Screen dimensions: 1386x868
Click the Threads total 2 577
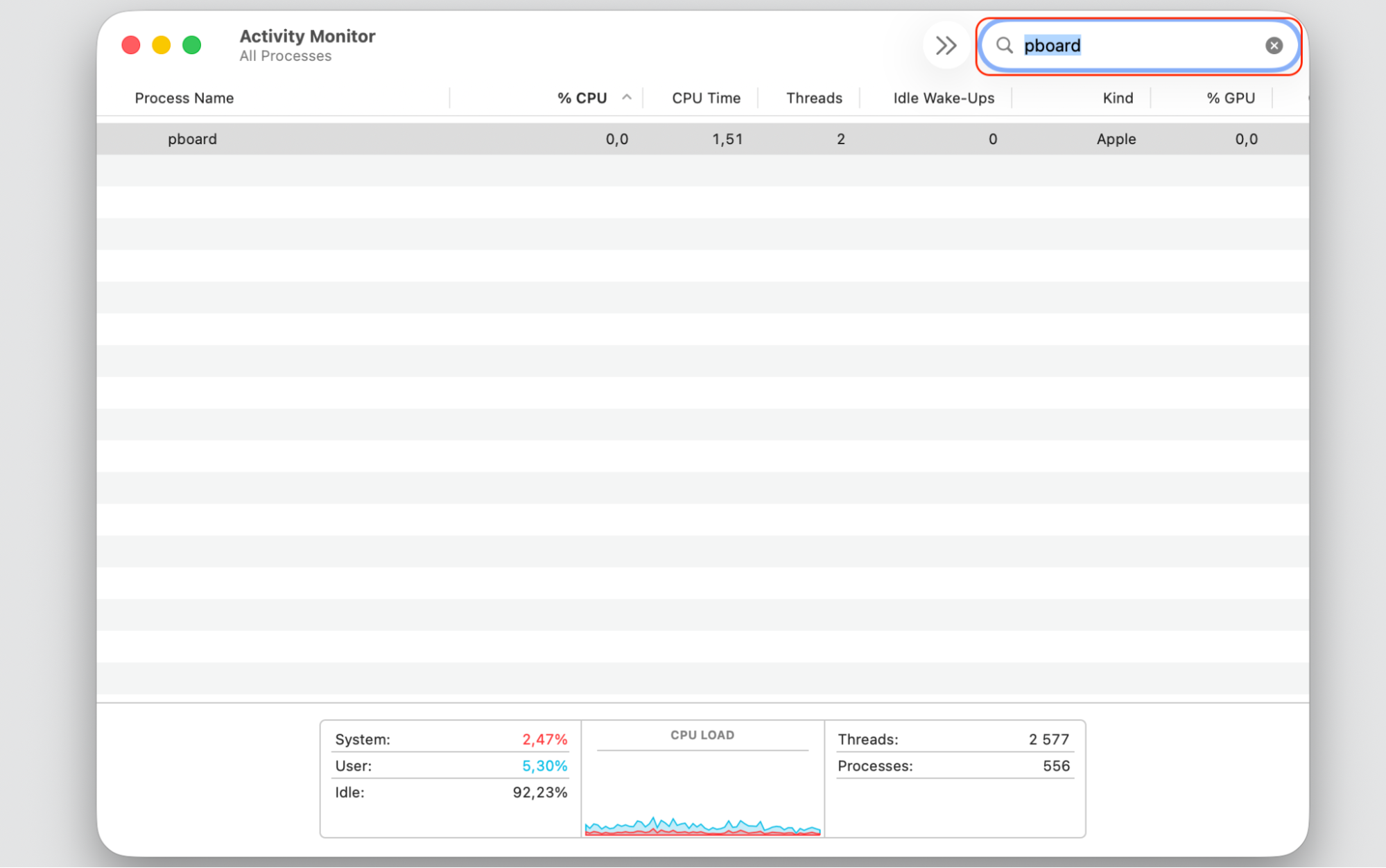coord(1048,740)
